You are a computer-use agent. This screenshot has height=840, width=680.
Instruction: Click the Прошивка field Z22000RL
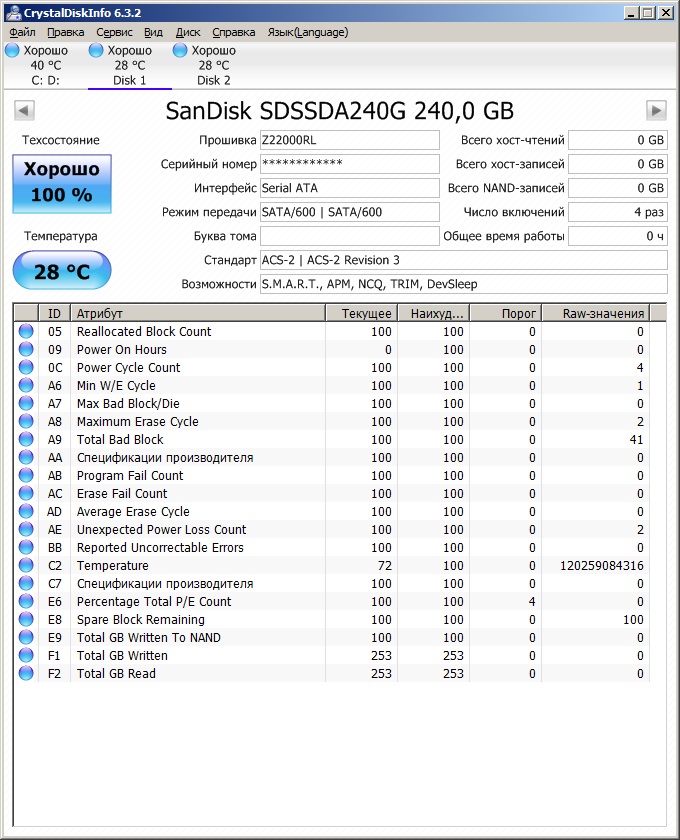[349, 140]
